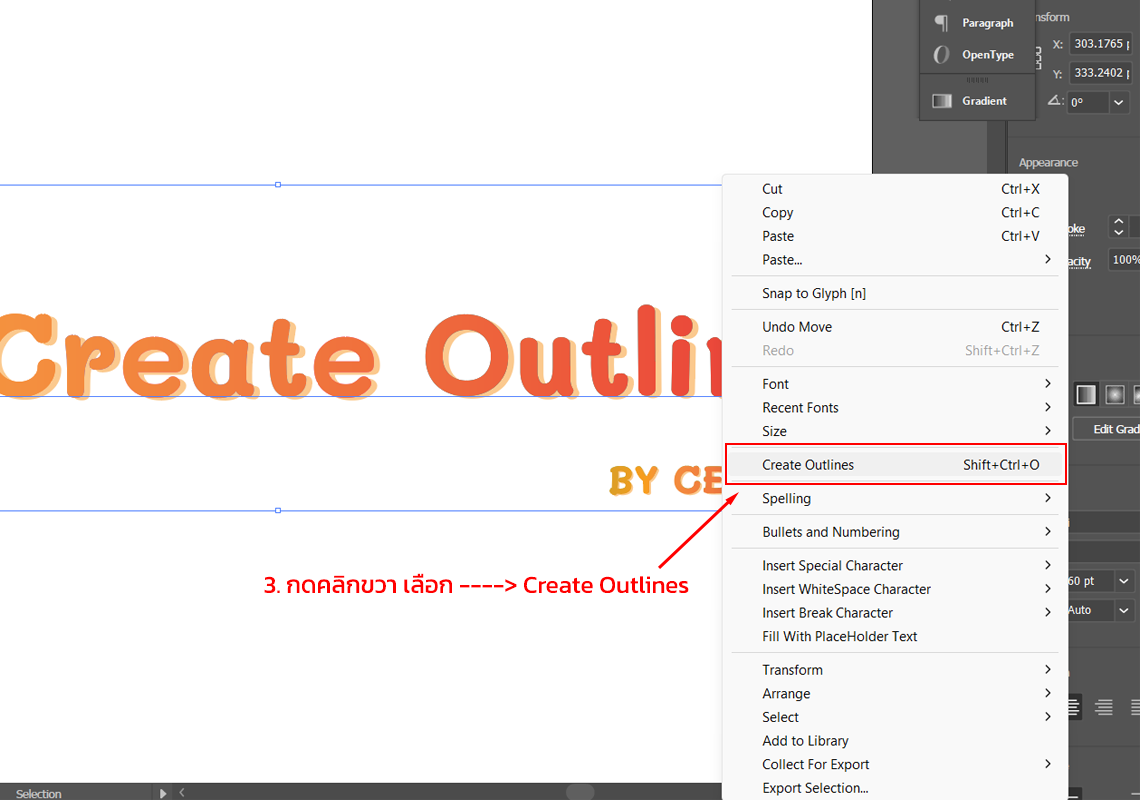Screen dimensions: 1140x800
Task: Click the stroke weight stepper arrows
Action: click(1119, 227)
